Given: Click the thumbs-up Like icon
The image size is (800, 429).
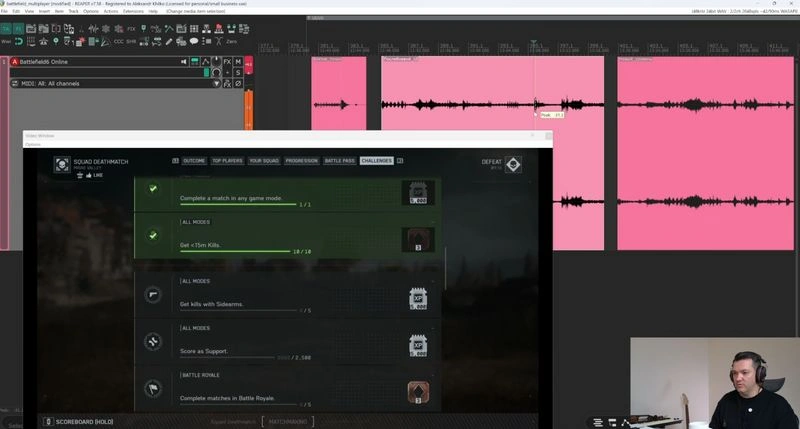Looking at the screenshot, I should tap(89, 175).
